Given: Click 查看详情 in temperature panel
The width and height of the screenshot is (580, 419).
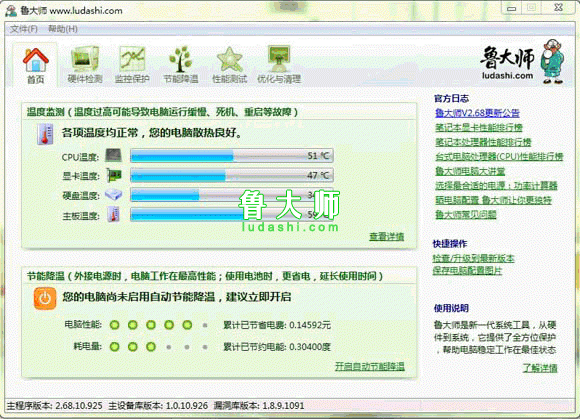Looking at the screenshot, I should click(387, 237).
